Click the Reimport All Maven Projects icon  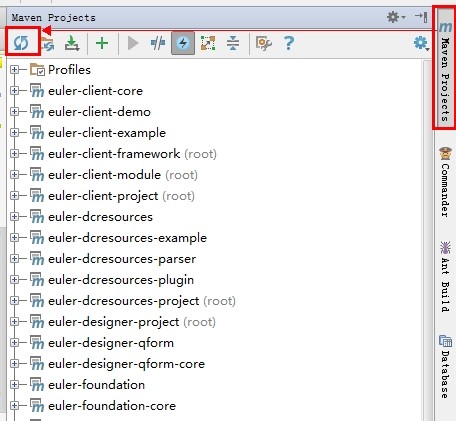(21, 43)
